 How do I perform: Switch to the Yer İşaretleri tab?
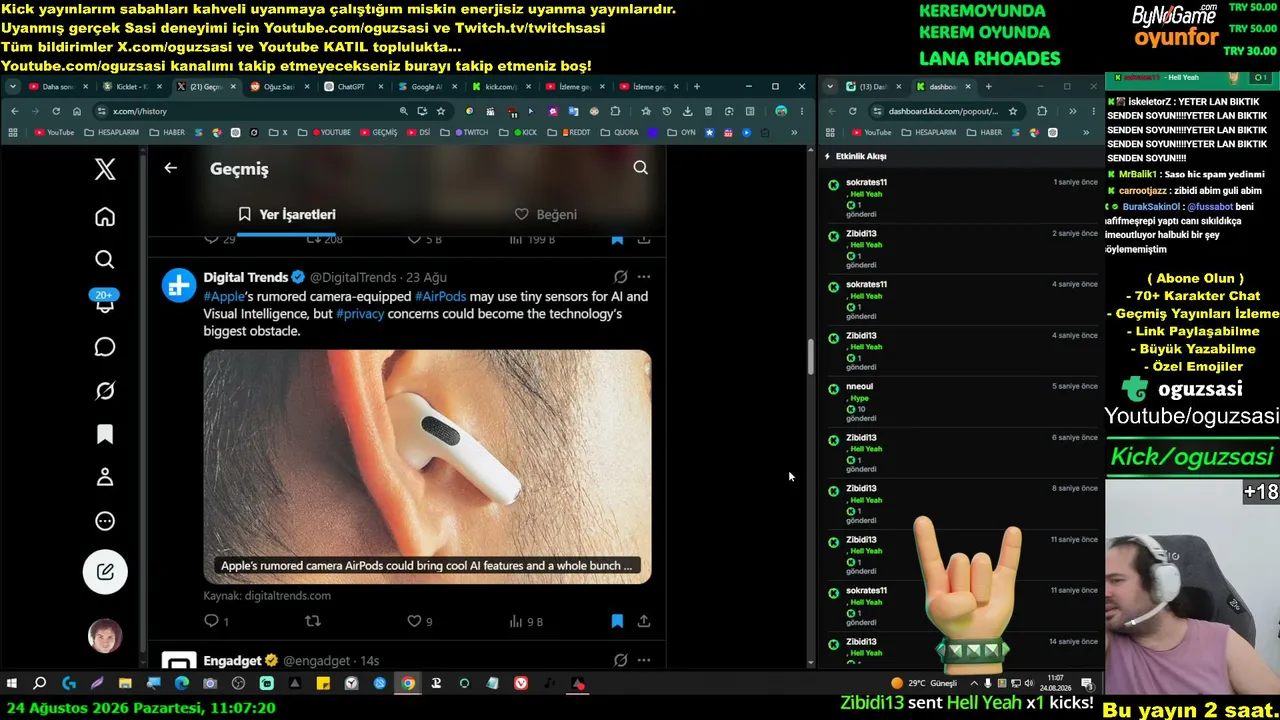tap(287, 214)
